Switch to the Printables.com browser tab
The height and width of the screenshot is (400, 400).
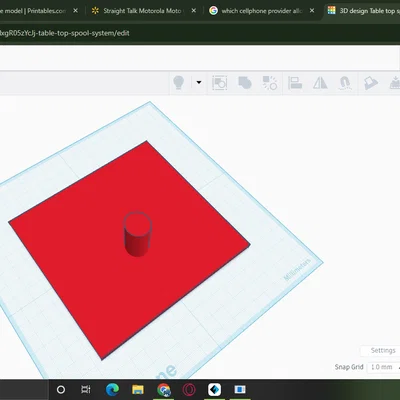click(x=33, y=11)
